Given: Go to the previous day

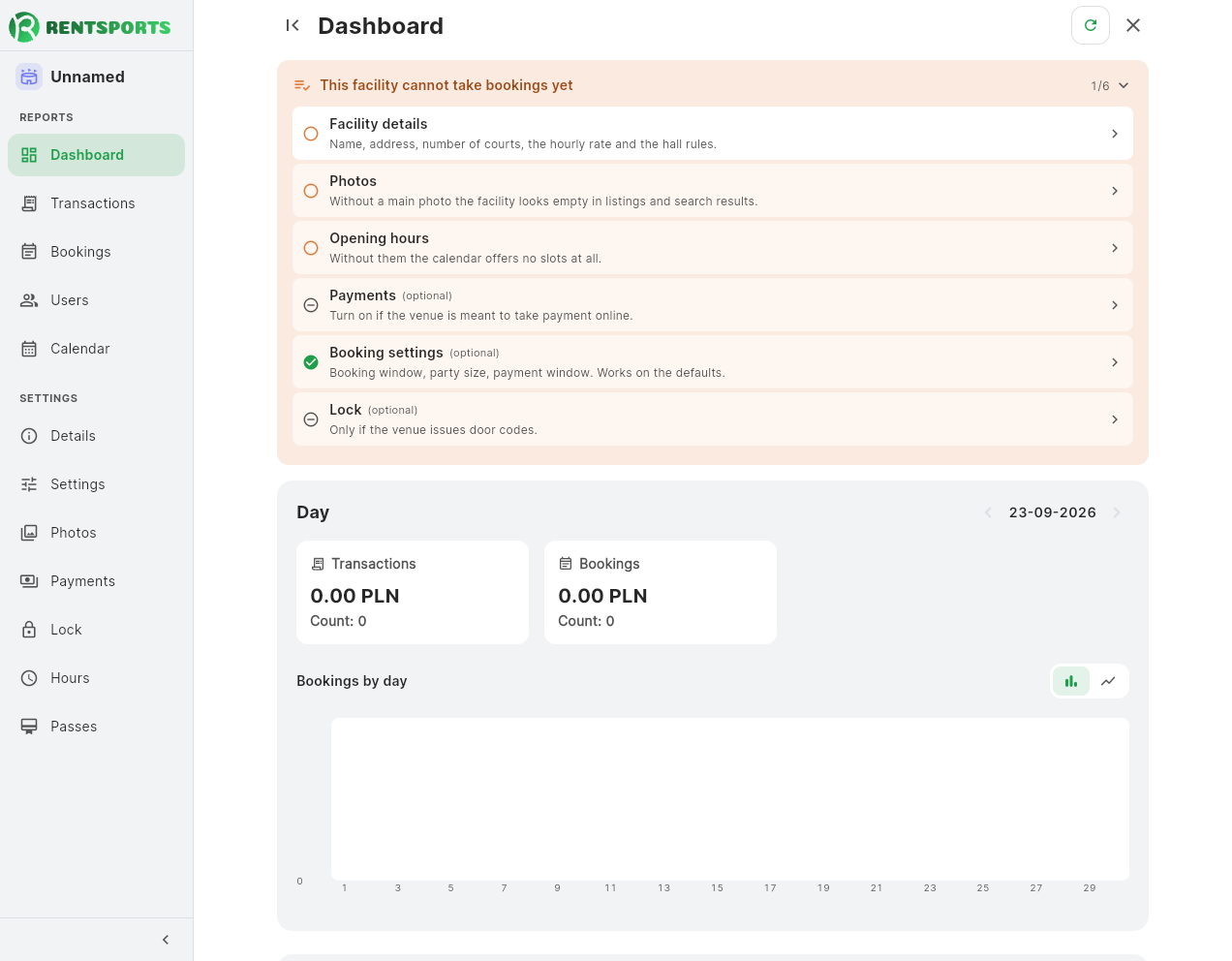Looking at the screenshot, I should tap(988, 512).
